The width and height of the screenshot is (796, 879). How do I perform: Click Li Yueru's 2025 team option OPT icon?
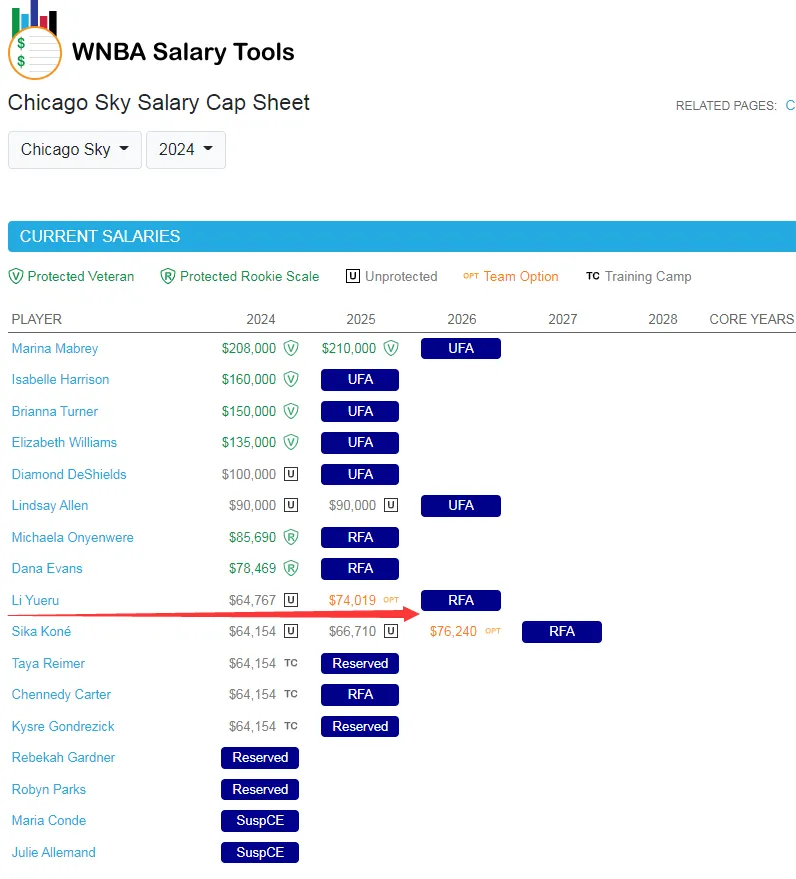(x=391, y=600)
